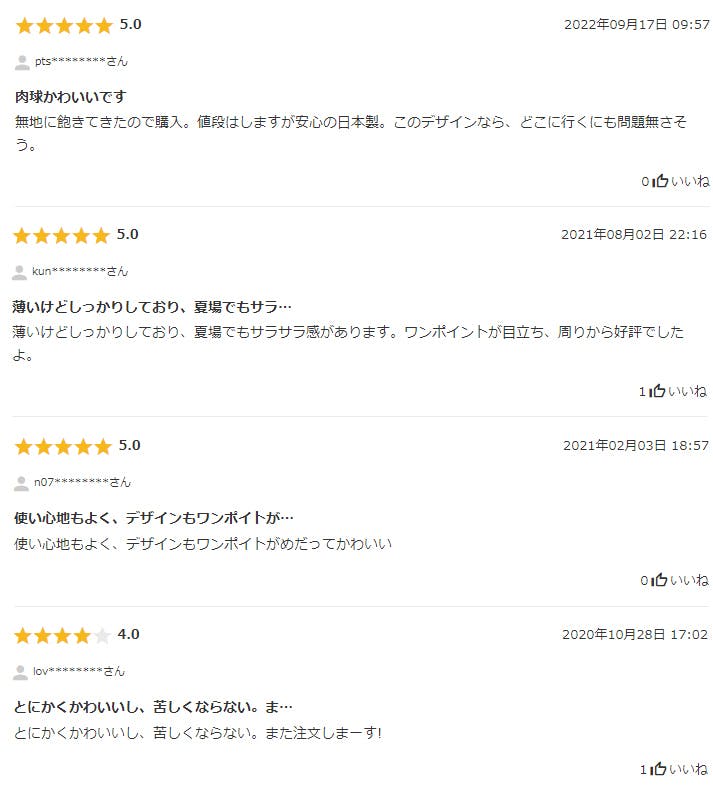Expand truncated title 薄いけどしっかりしており
The width and height of the screenshot is (713, 788).
click(152, 306)
